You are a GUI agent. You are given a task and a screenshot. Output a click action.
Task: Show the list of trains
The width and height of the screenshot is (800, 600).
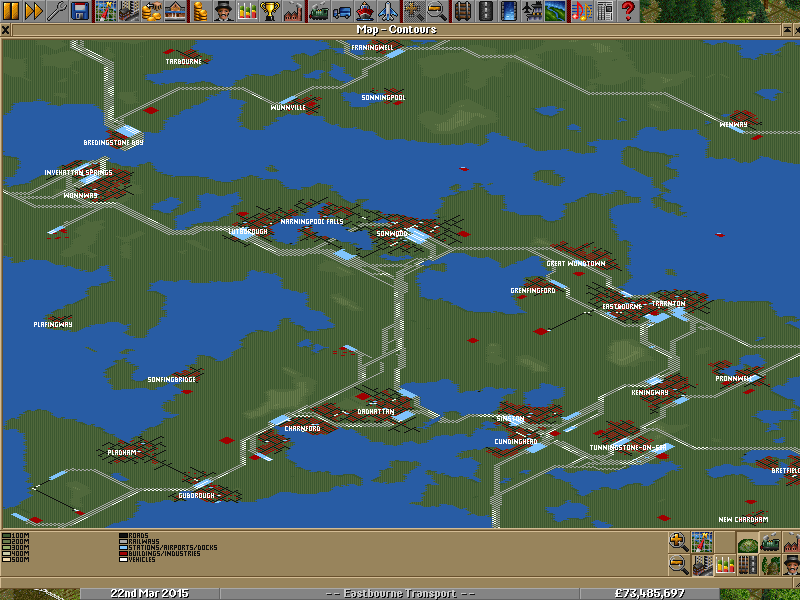pyautogui.click(x=319, y=11)
